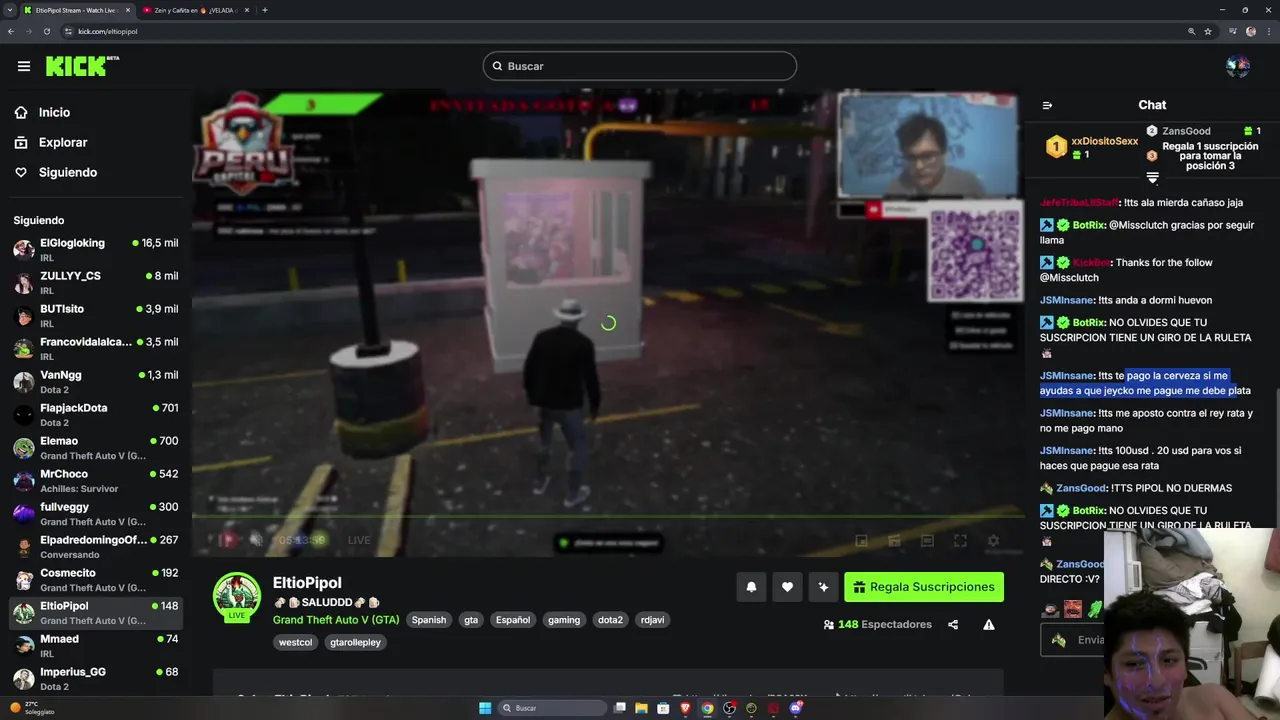Image resolution: width=1280 pixels, height=720 pixels.
Task: Open File Explorer from taskbar
Action: [641, 708]
